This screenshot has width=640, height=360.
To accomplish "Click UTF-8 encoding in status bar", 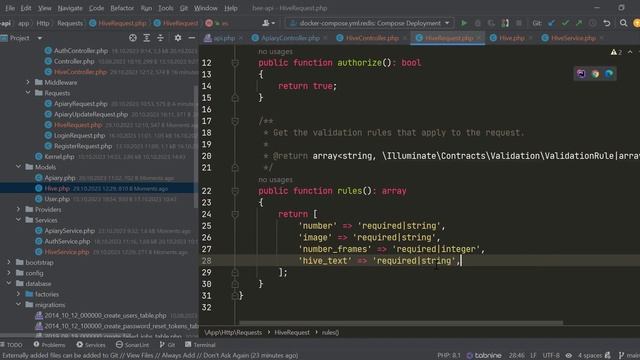I will pyautogui.click(x=551, y=356).
